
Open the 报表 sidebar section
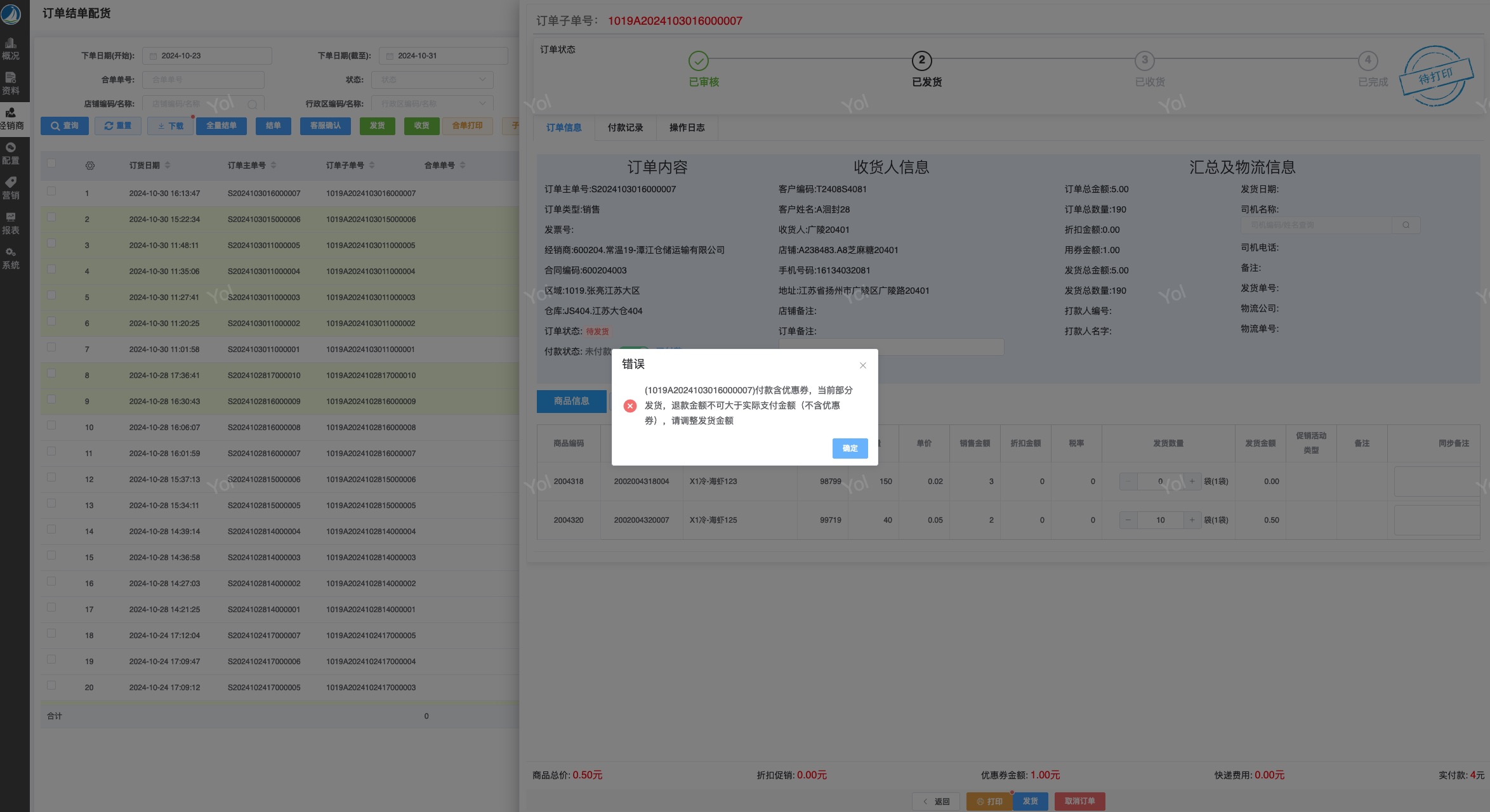pyautogui.click(x=11, y=223)
